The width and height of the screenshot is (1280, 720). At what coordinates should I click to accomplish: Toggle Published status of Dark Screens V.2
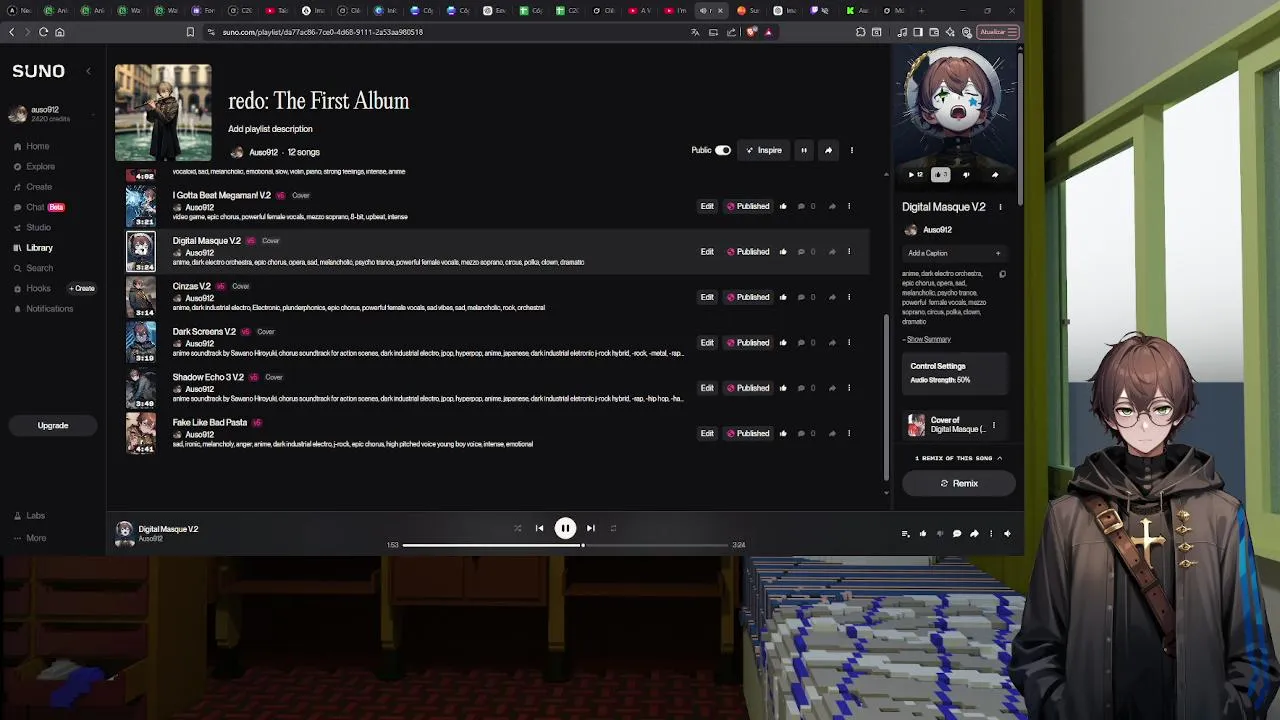[x=748, y=343]
